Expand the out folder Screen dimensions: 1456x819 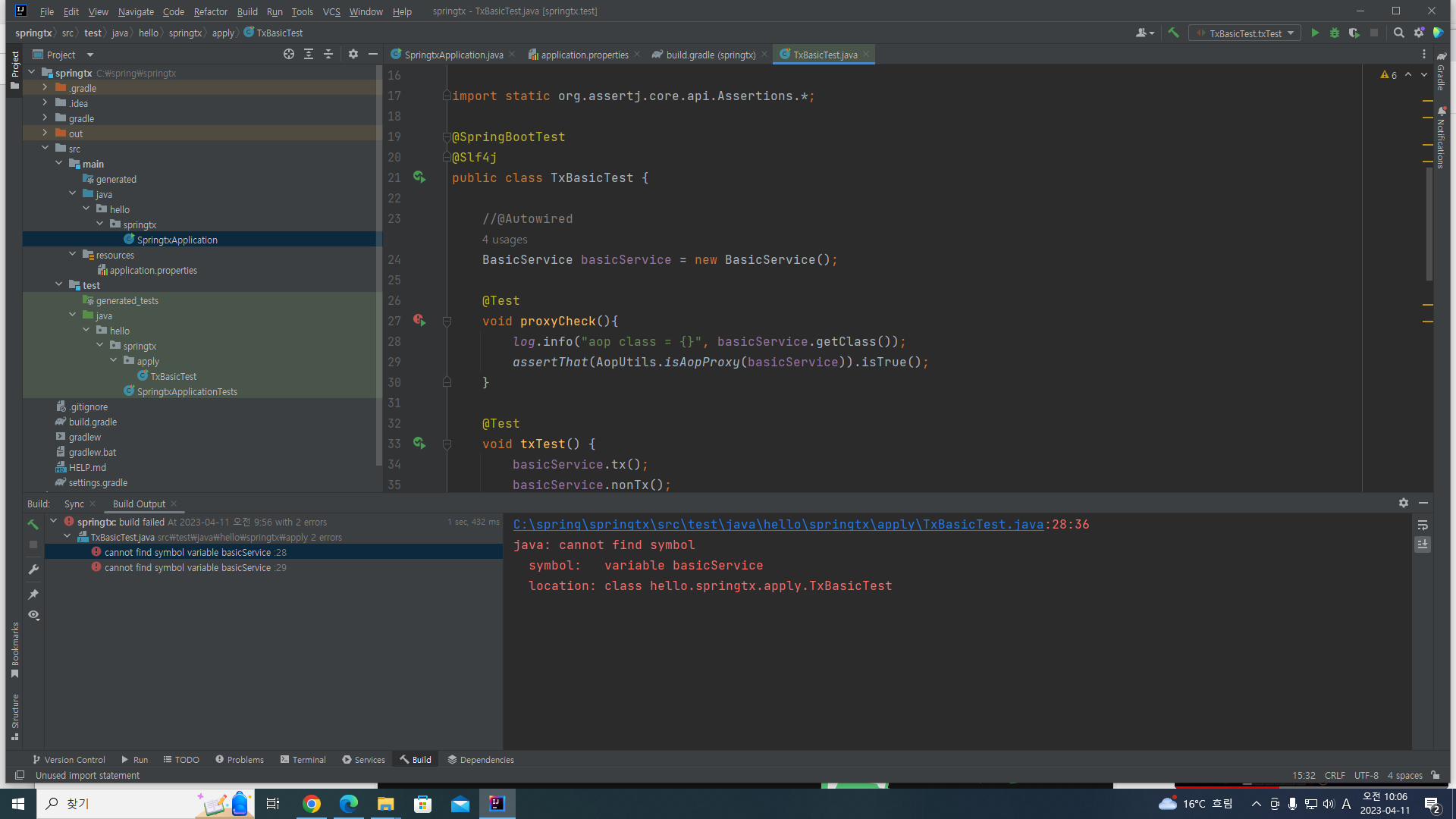45,133
